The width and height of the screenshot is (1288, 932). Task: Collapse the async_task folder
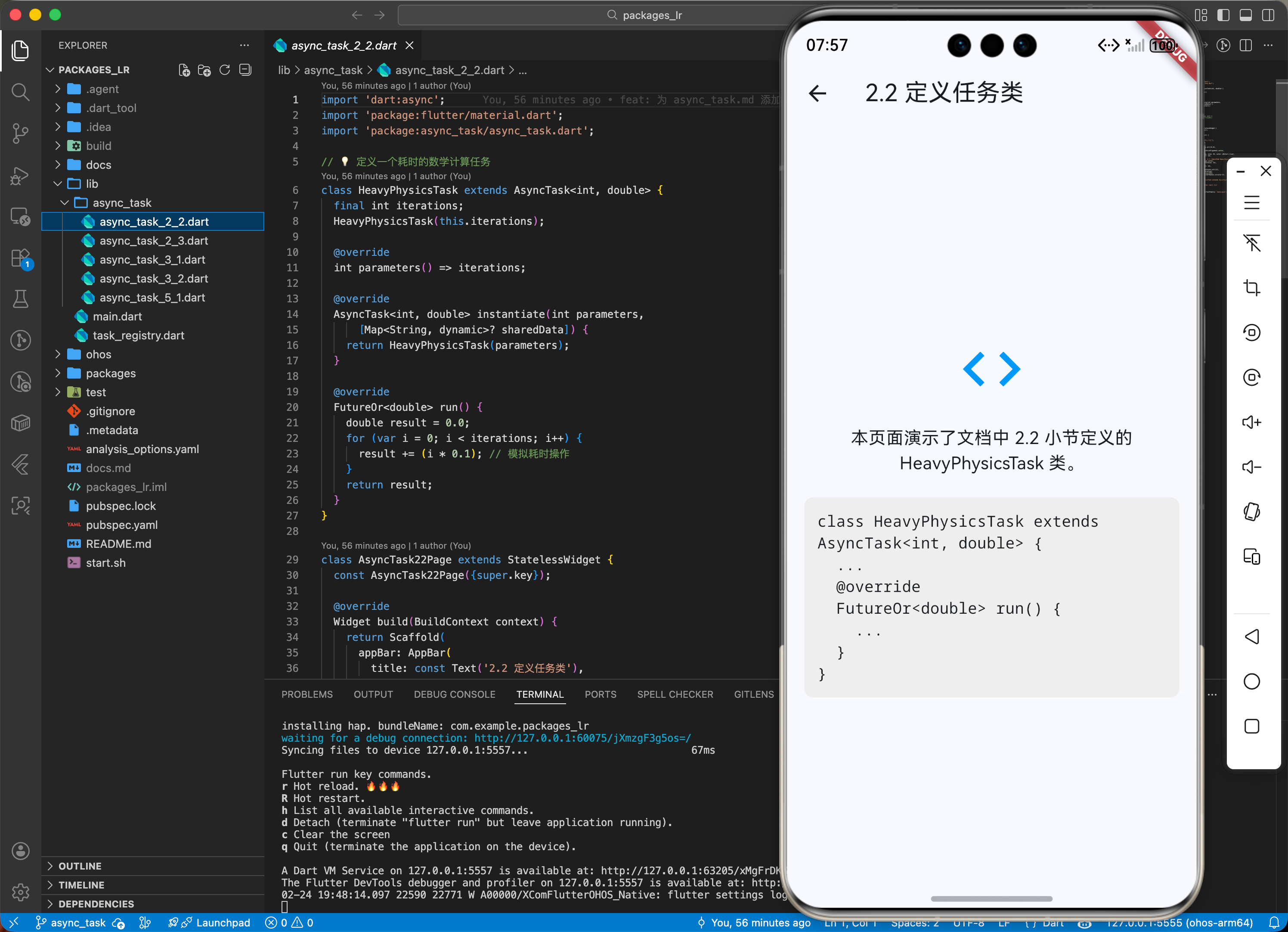(x=121, y=203)
